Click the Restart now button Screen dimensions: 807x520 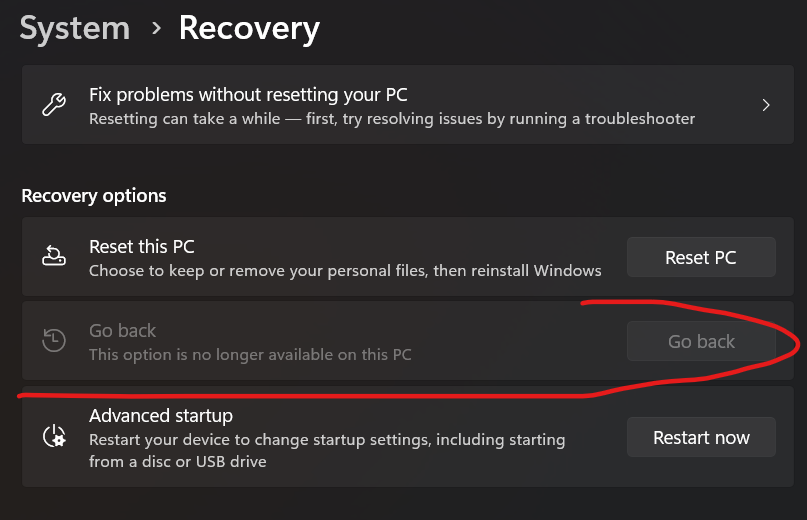coord(701,437)
